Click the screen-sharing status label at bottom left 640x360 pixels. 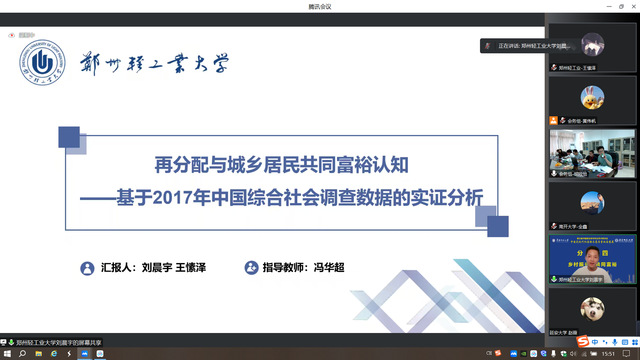tap(54, 342)
